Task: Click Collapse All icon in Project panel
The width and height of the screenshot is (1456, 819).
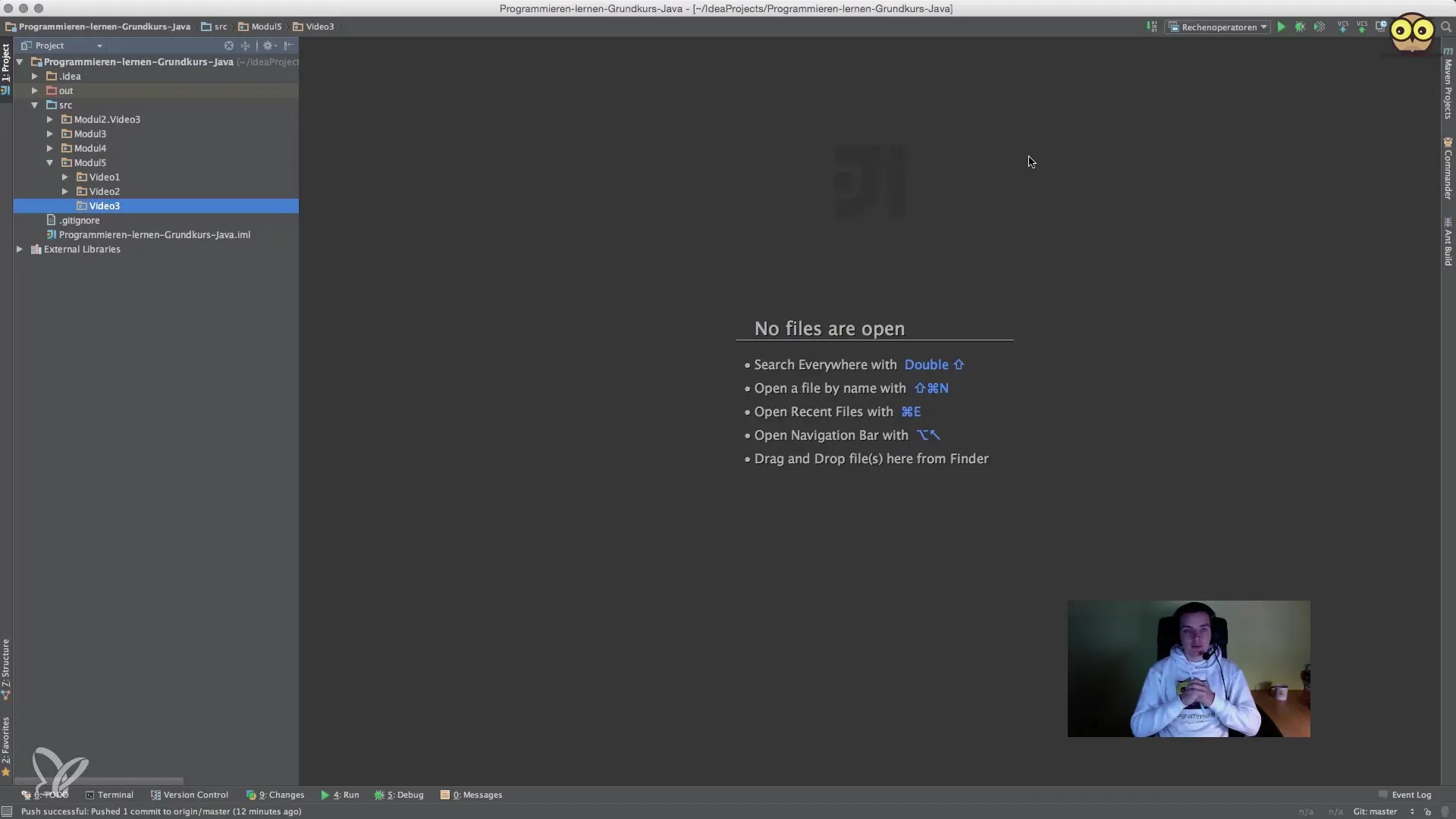Action: tap(245, 45)
